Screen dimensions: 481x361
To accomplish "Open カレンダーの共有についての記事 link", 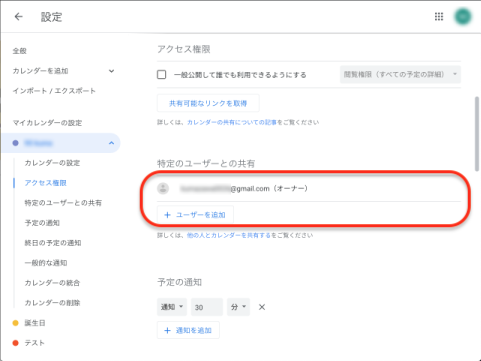I will (x=232, y=122).
